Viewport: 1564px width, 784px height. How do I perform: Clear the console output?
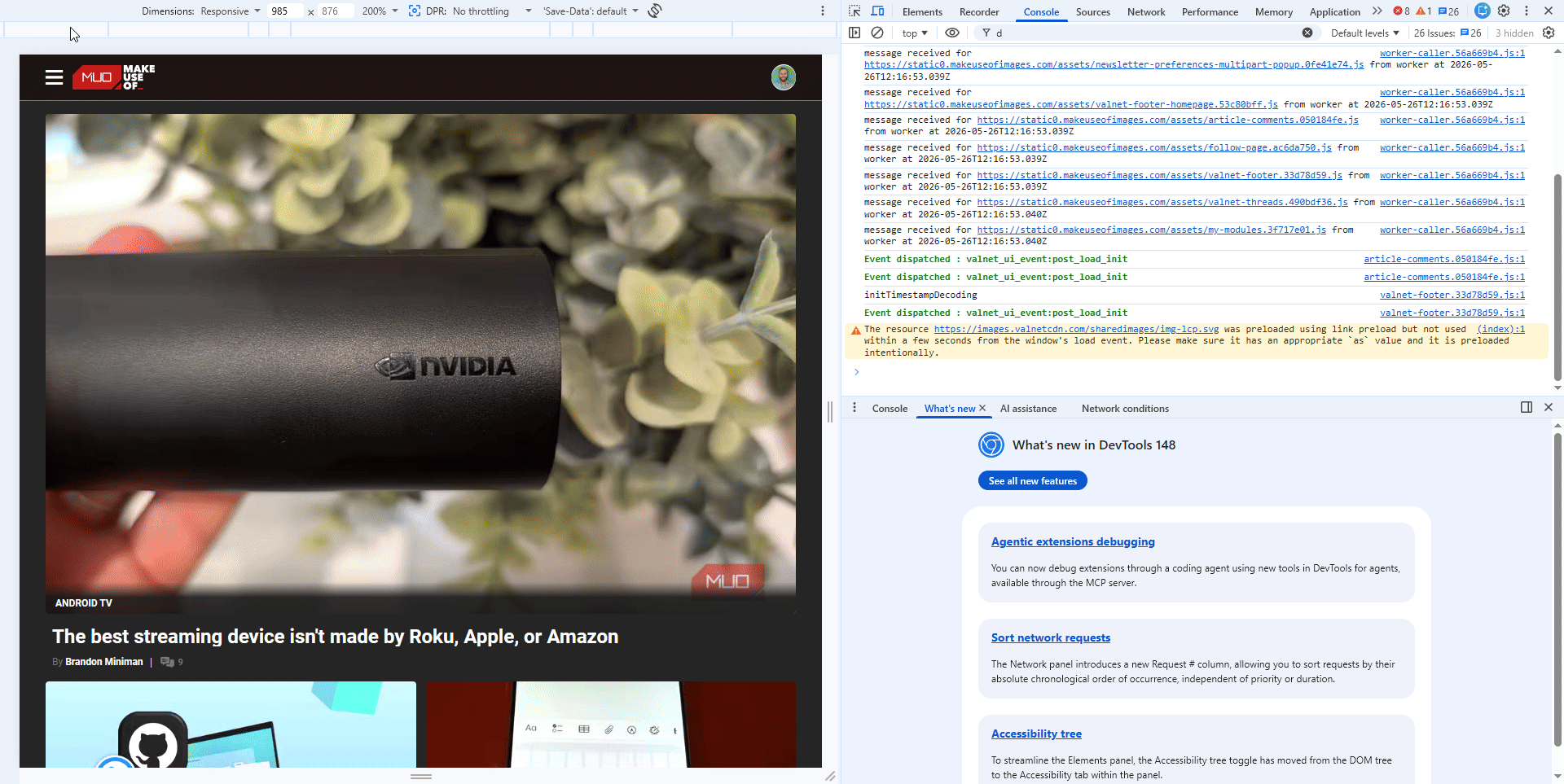877,33
